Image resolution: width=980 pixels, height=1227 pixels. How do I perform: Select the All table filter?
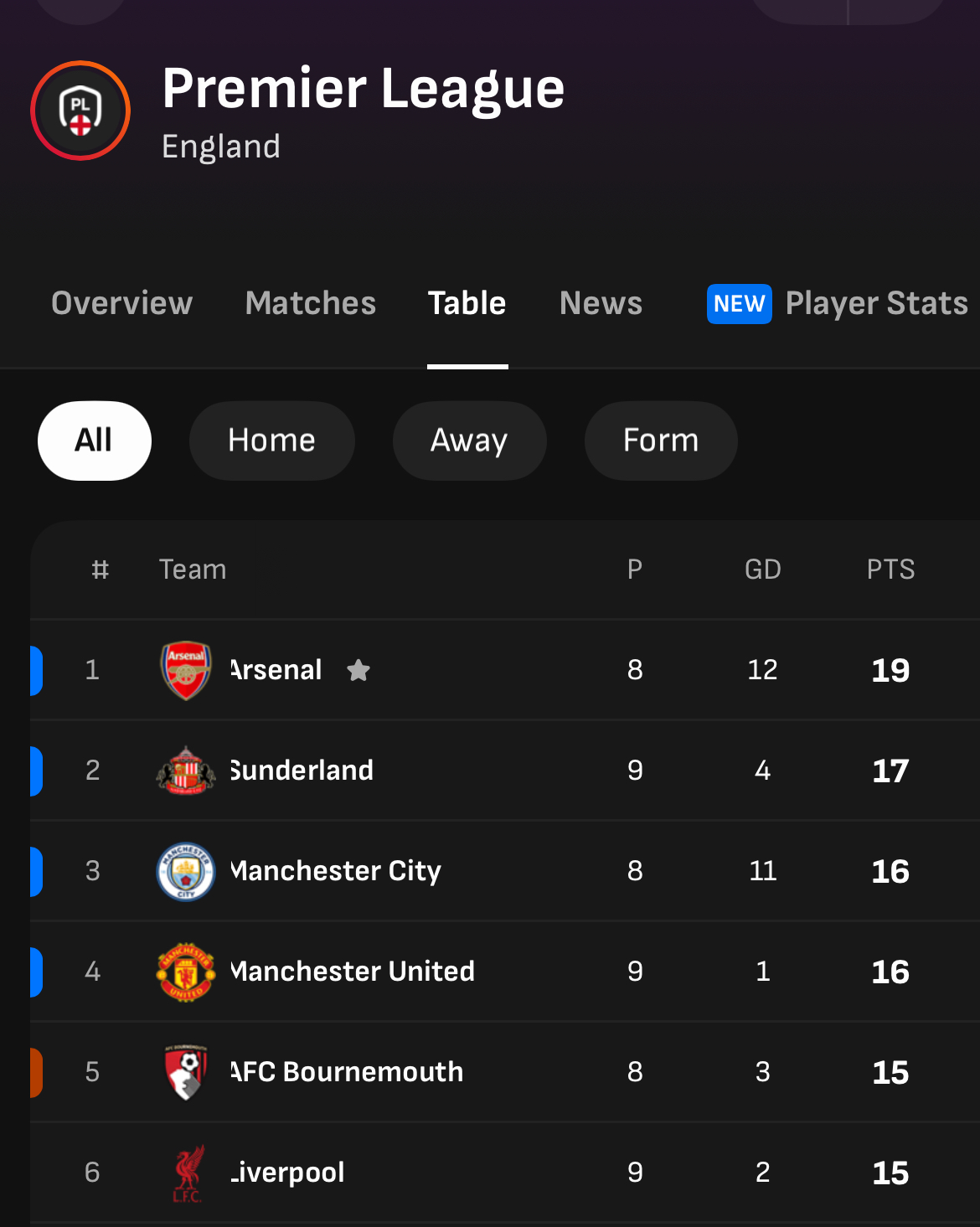pos(95,441)
